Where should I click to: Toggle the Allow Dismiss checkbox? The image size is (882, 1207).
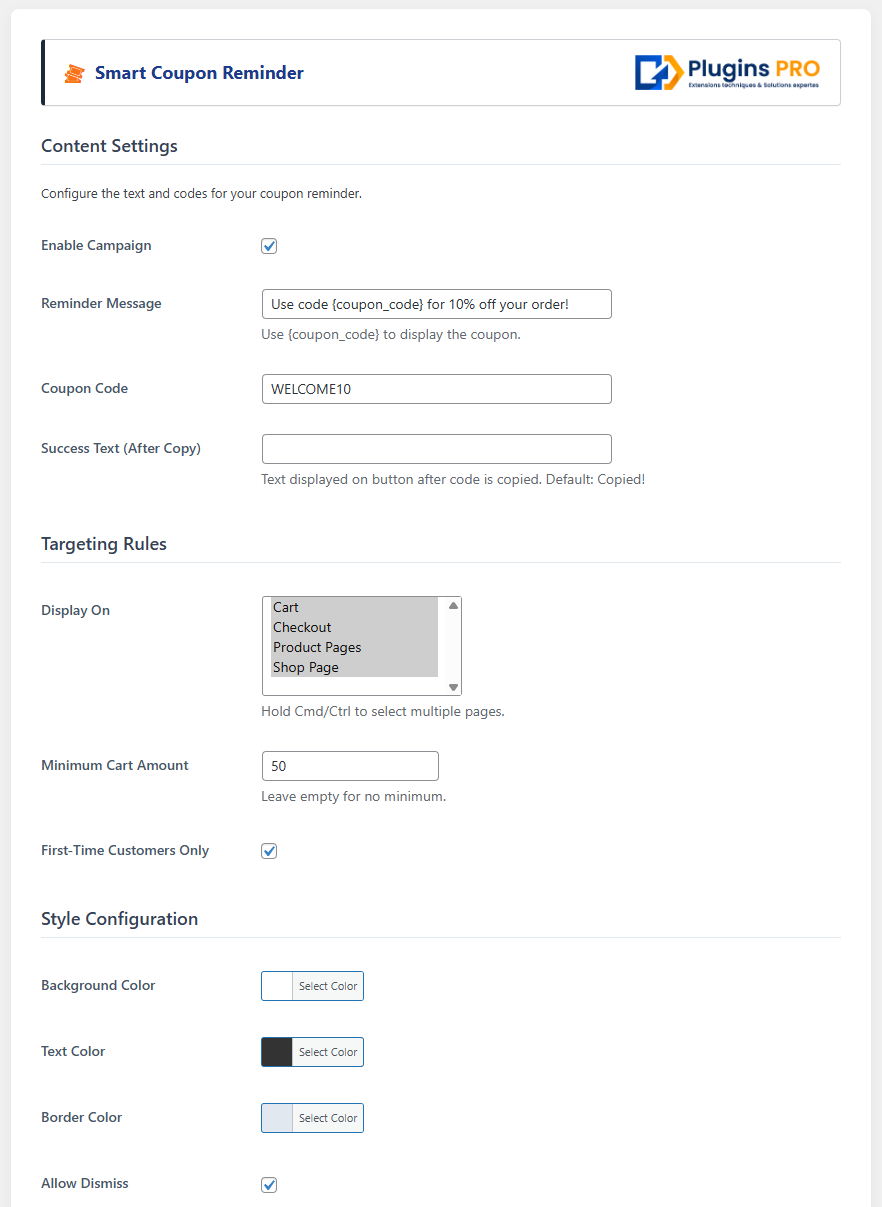[x=269, y=1185]
